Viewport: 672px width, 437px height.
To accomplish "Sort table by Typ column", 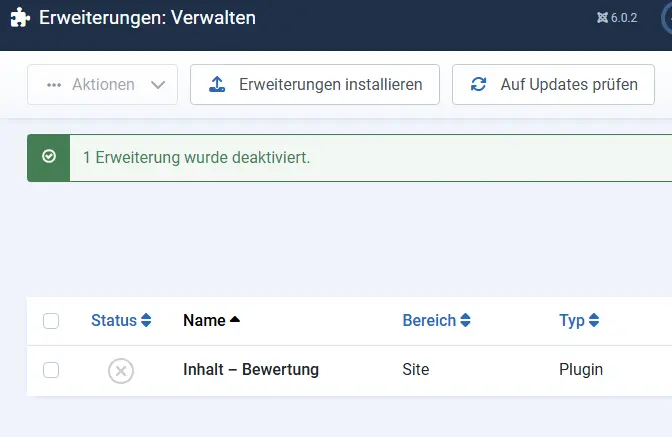I will coord(579,321).
